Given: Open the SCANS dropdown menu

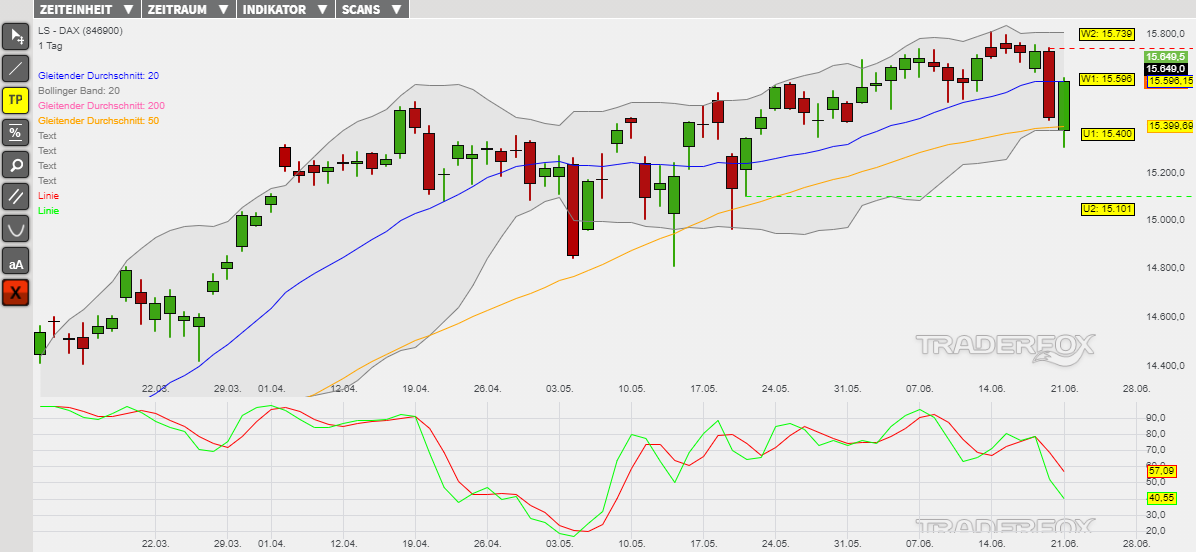Looking at the screenshot, I should (x=372, y=9).
